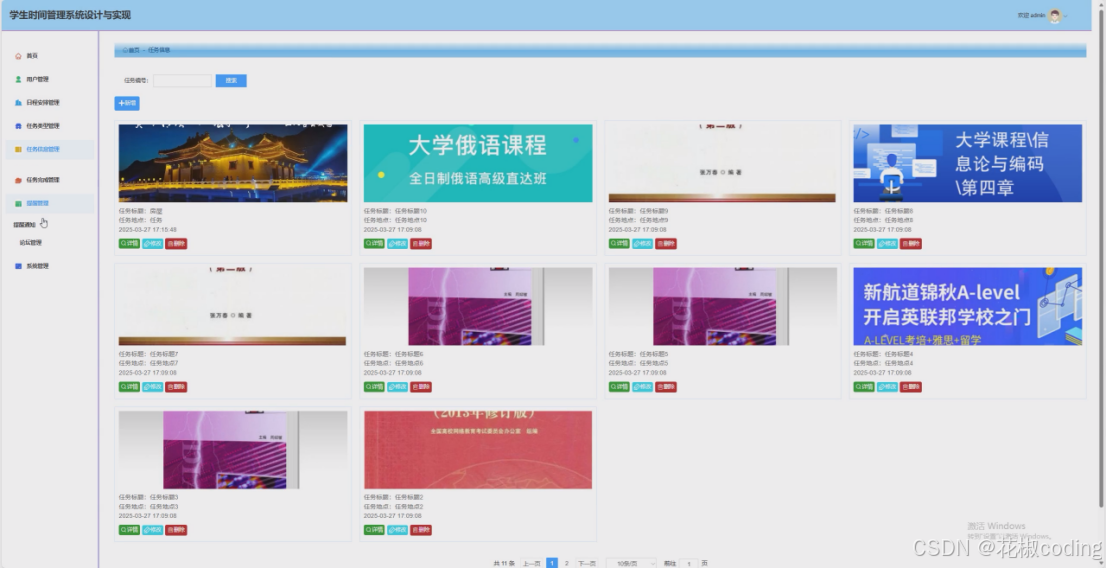Click the admin avatar in the header

point(1055,16)
